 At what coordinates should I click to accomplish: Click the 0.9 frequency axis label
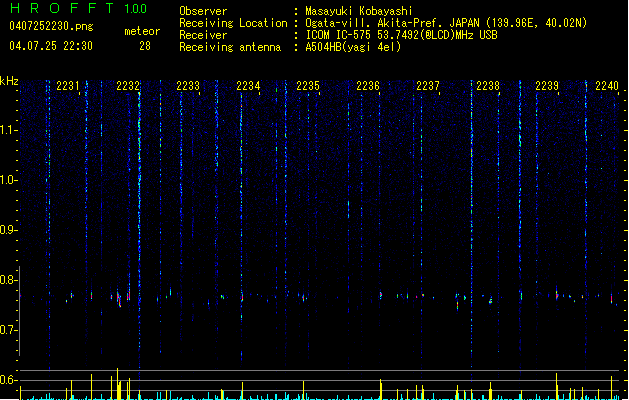pos(8,230)
